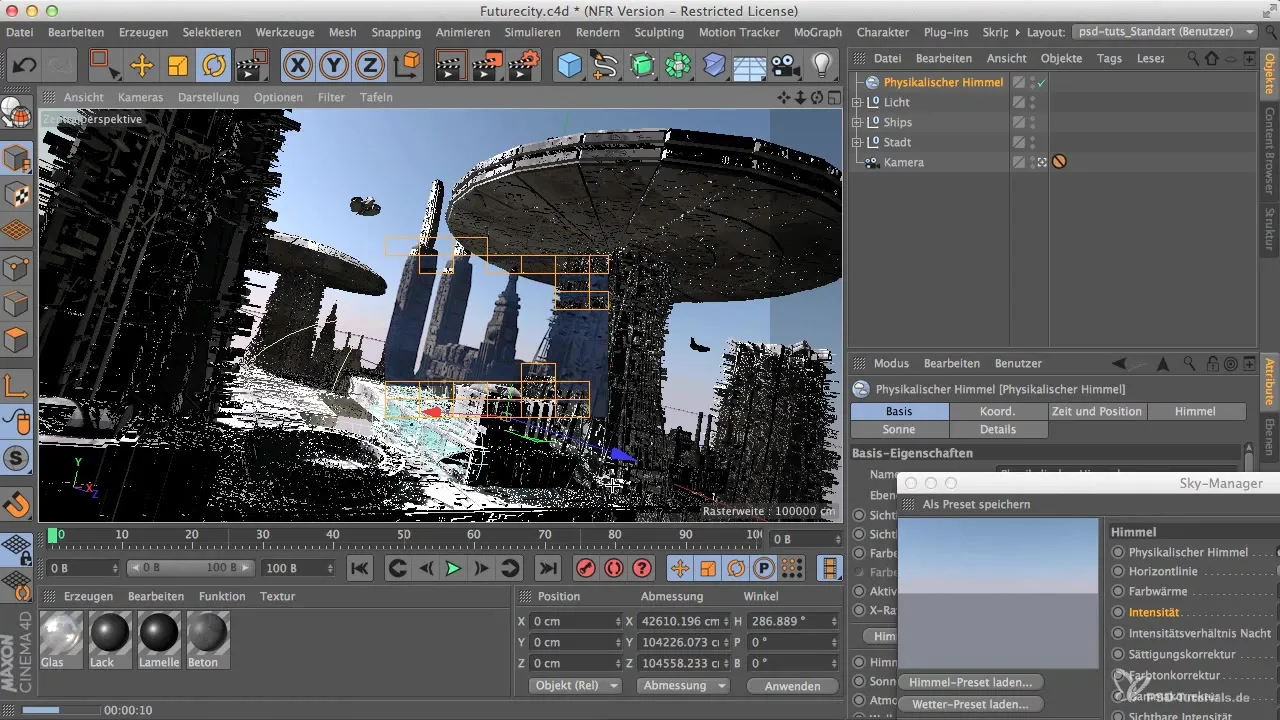The width and height of the screenshot is (1280, 720).
Task: Open the Objekt (Rel) dropdown
Action: [x=574, y=686]
